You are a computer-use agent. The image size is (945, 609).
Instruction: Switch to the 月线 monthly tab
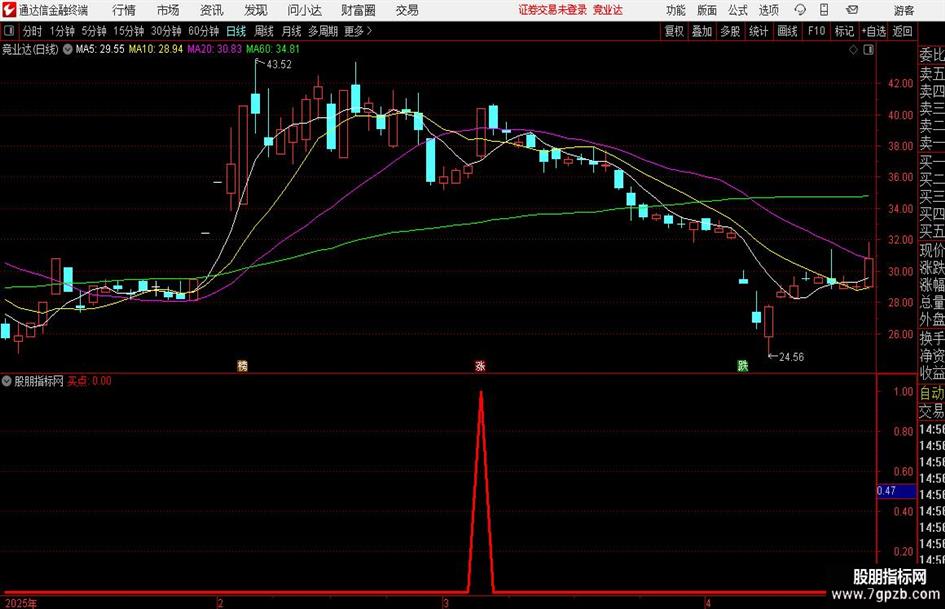pos(292,31)
